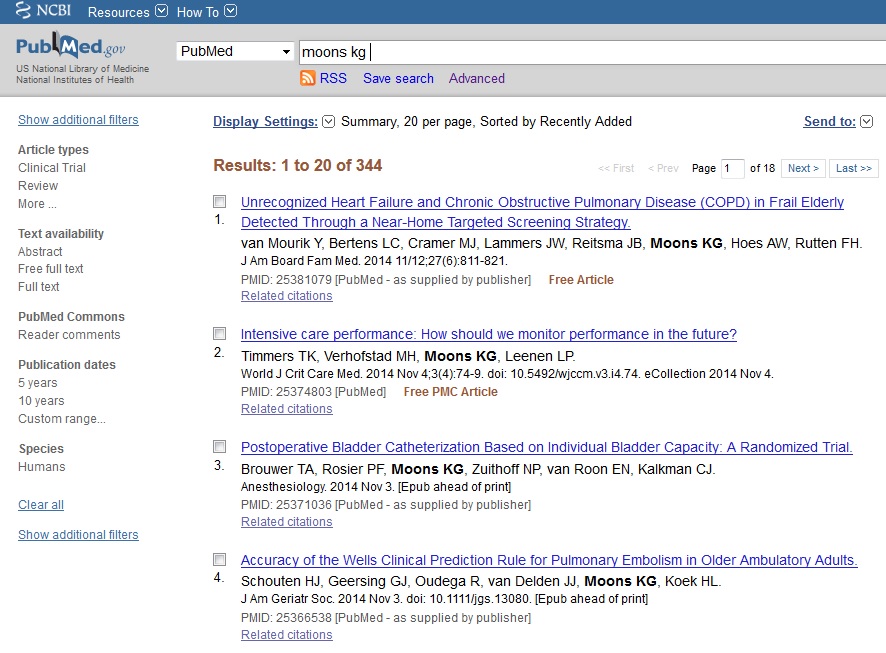Click Related citations for PMID 25366538

coord(286,635)
